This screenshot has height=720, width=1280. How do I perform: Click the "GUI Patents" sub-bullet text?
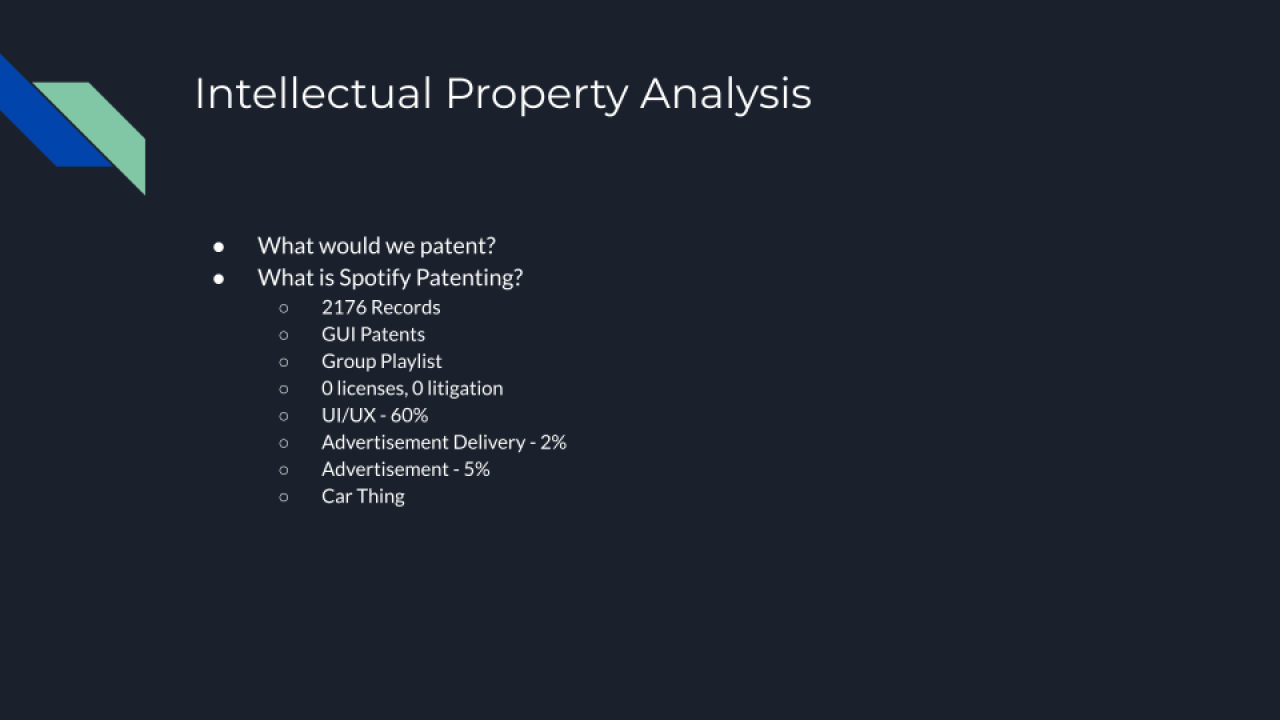click(373, 335)
